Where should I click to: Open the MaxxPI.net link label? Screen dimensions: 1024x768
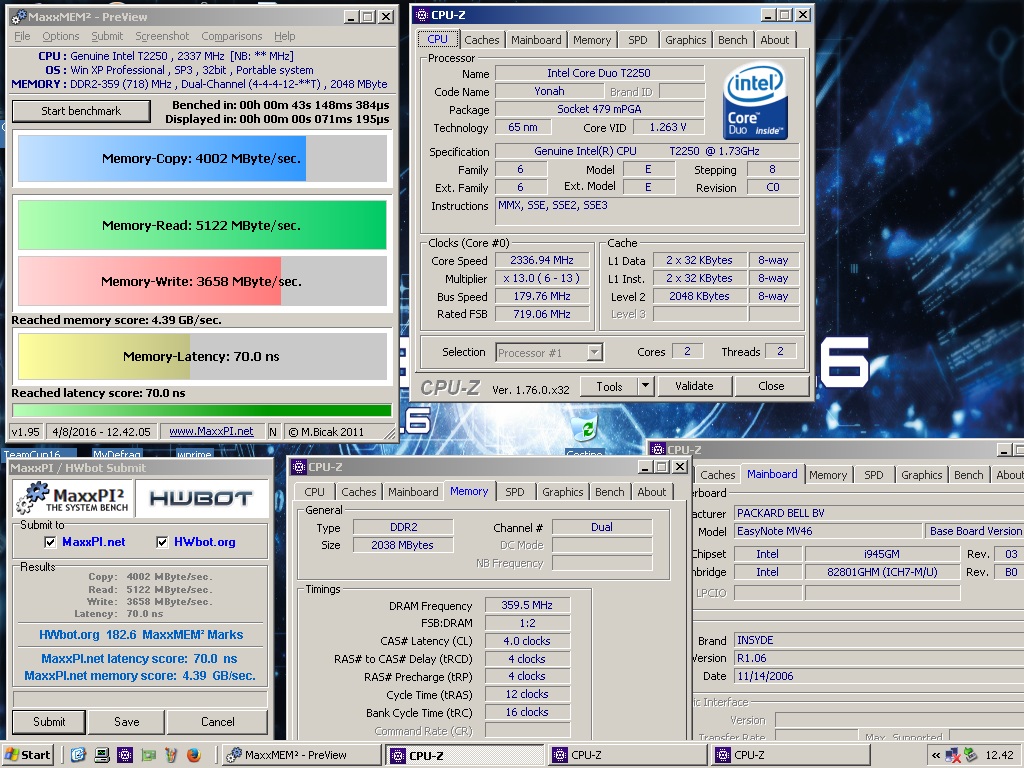(x=93, y=542)
